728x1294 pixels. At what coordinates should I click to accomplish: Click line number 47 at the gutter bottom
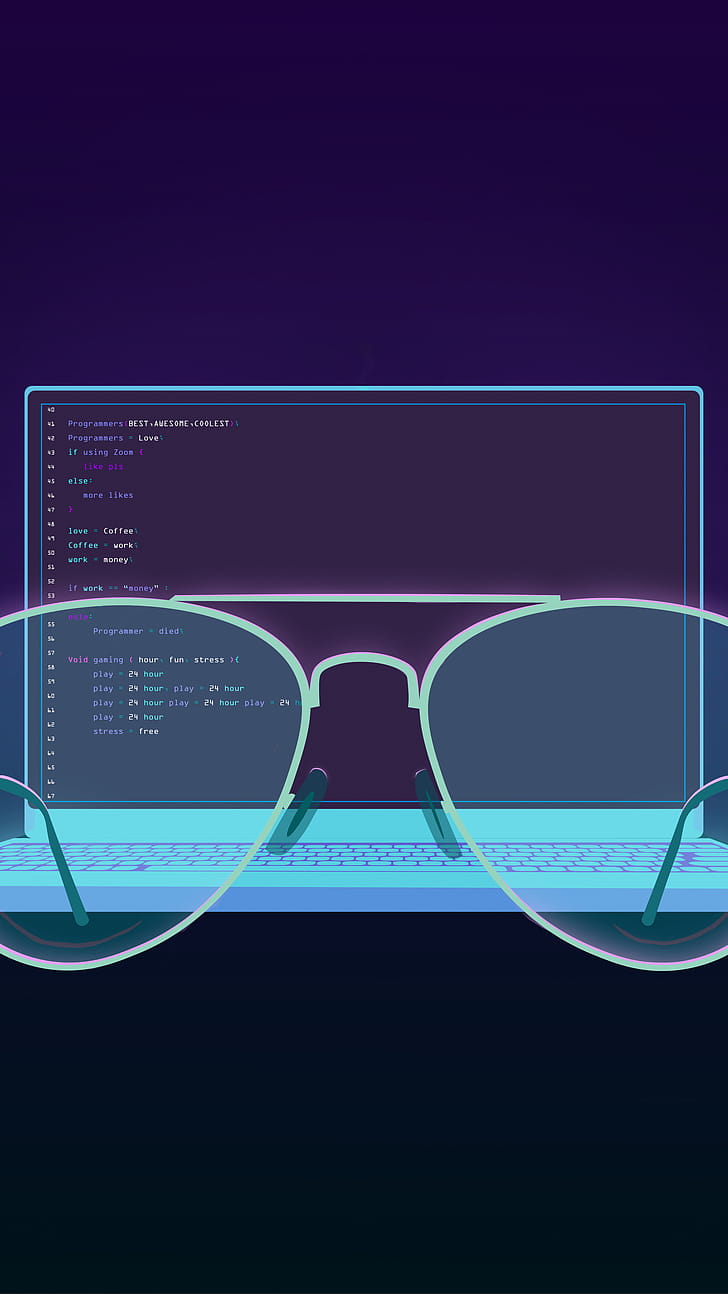tap(51, 796)
